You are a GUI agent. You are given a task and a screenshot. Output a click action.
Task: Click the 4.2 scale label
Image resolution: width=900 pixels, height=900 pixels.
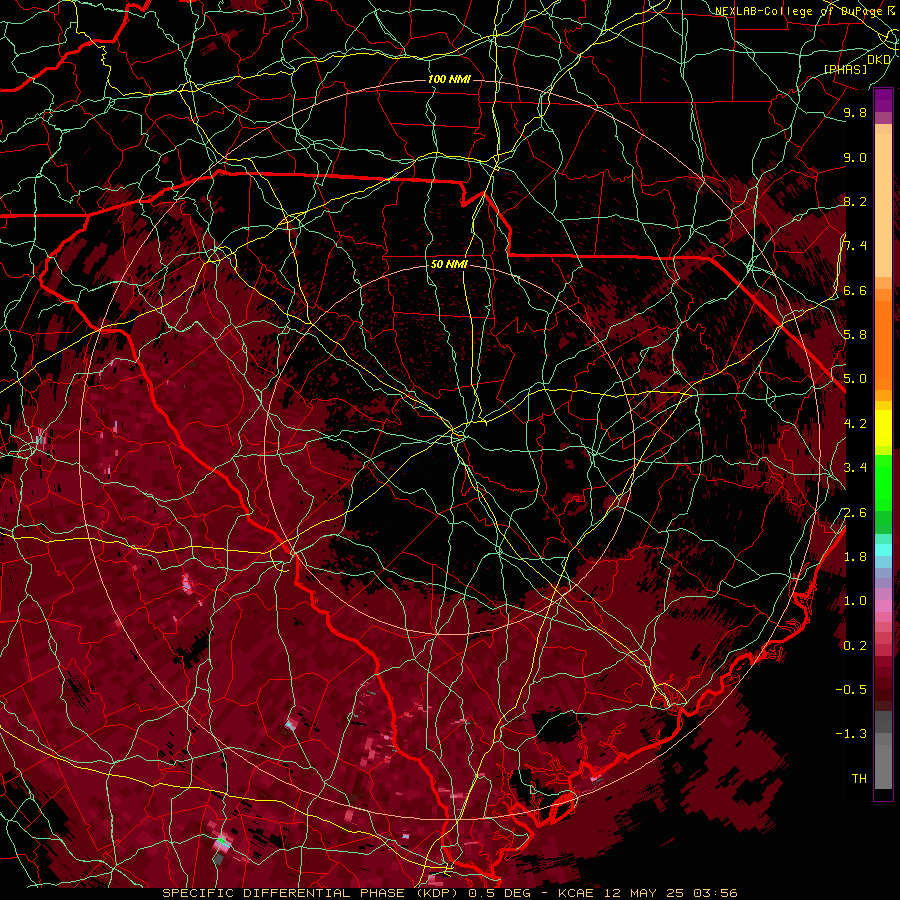coord(855,424)
